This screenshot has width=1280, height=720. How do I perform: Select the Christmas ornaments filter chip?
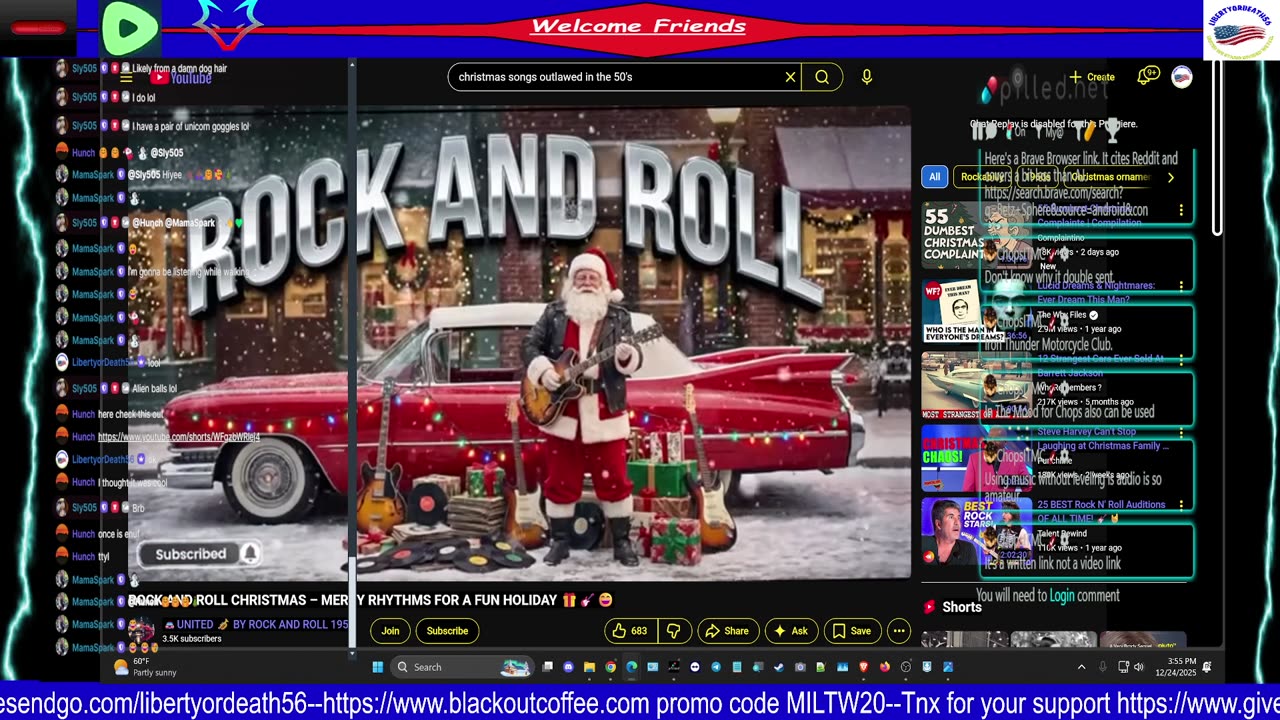1110,177
